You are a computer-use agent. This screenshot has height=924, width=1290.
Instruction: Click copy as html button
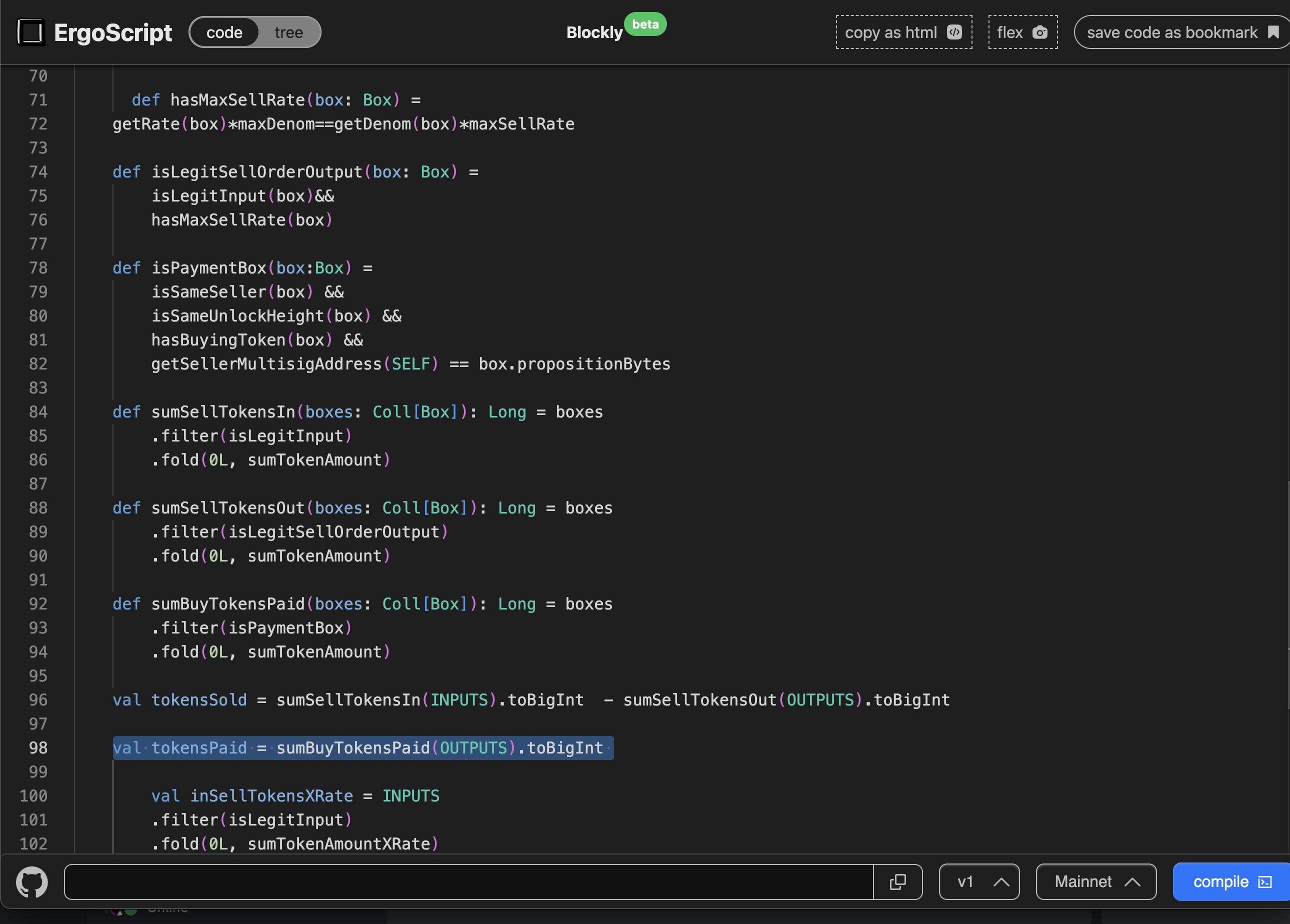click(891, 32)
